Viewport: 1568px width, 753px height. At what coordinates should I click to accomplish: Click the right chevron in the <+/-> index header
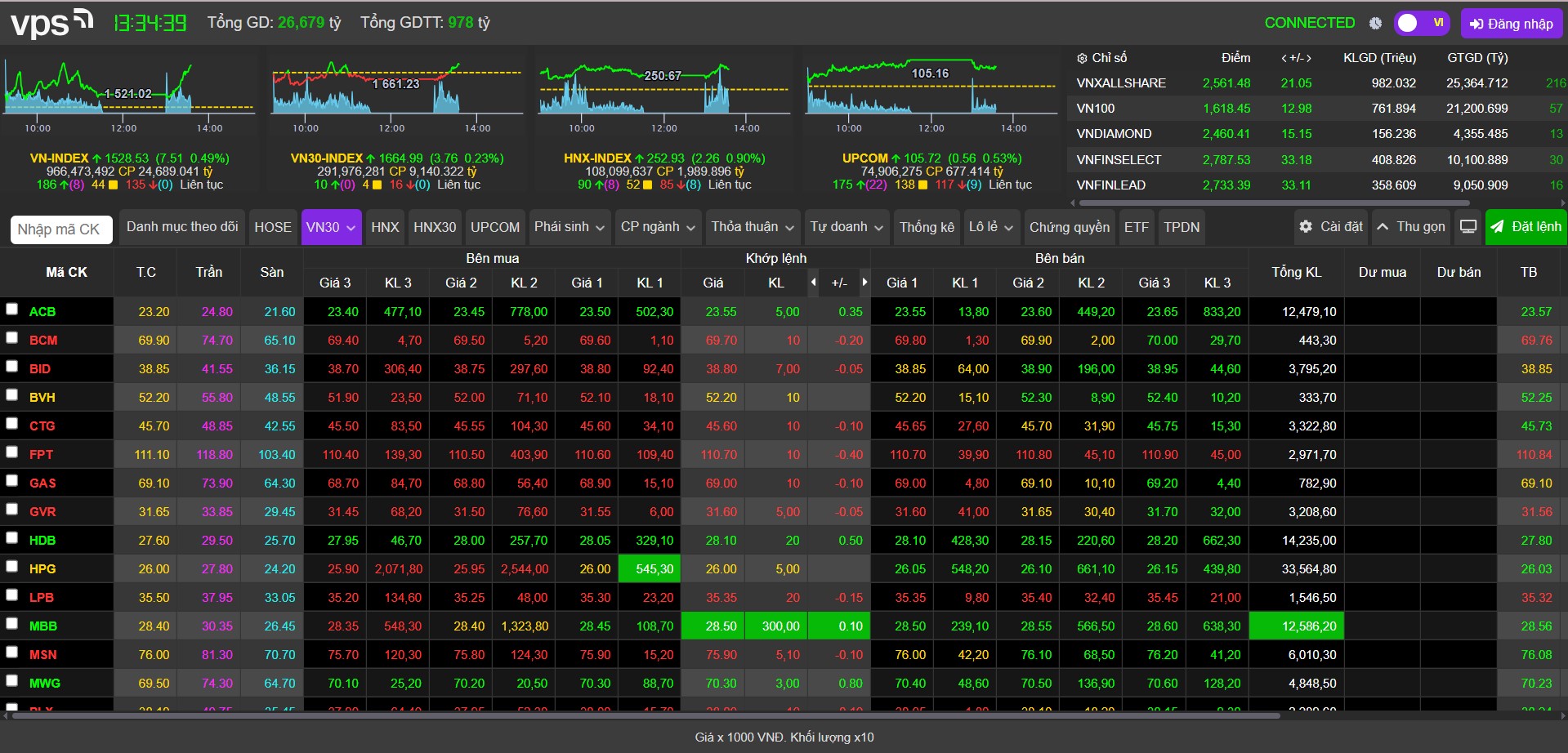click(x=1309, y=58)
